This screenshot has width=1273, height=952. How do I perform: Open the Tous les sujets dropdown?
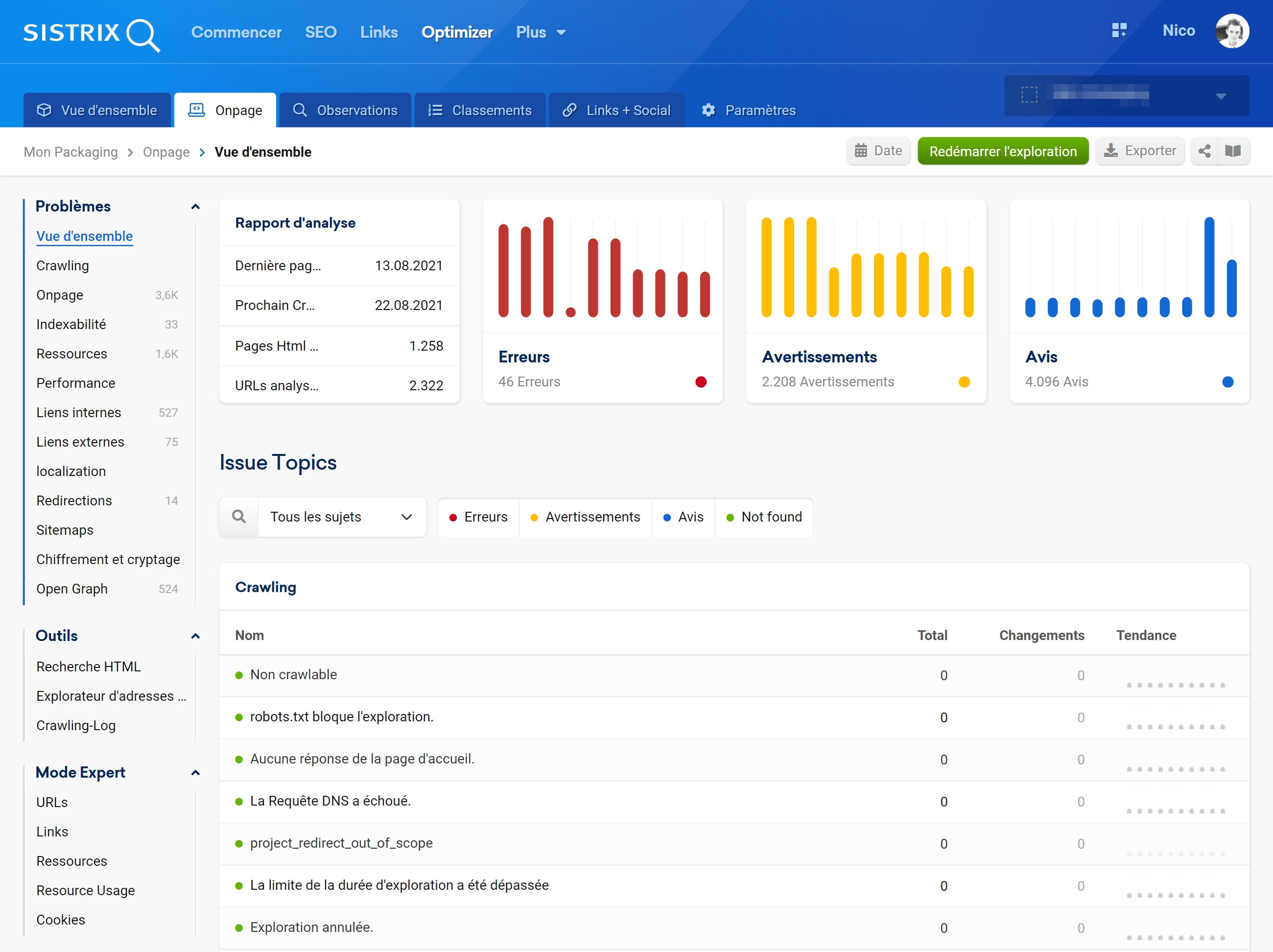click(342, 517)
